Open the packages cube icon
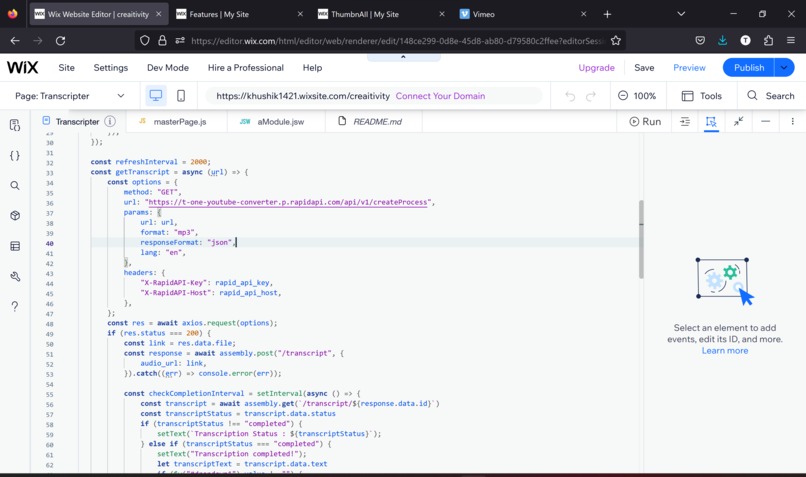The height and width of the screenshot is (477, 806). [x=15, y=216]
